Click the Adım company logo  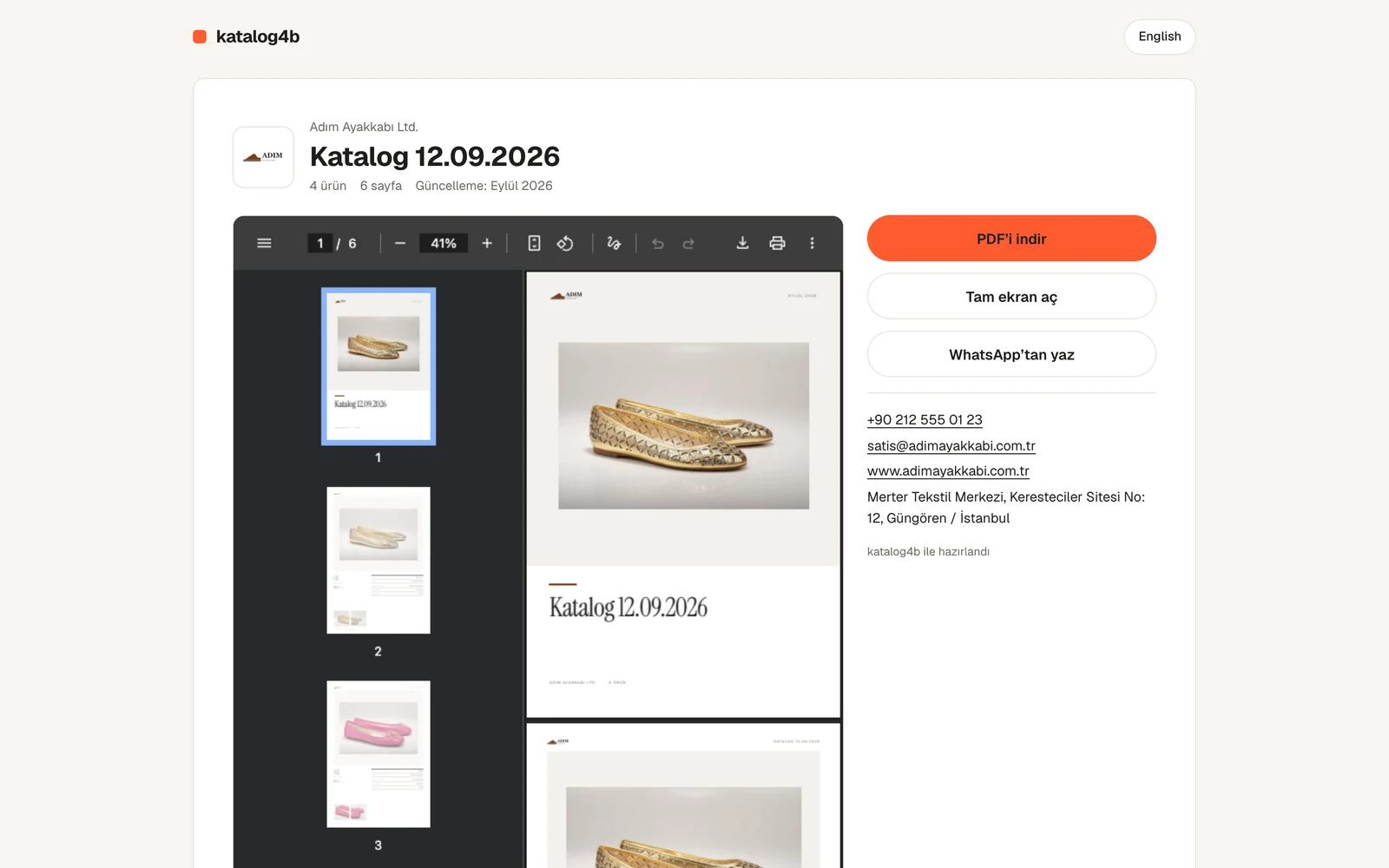point(263,157)
